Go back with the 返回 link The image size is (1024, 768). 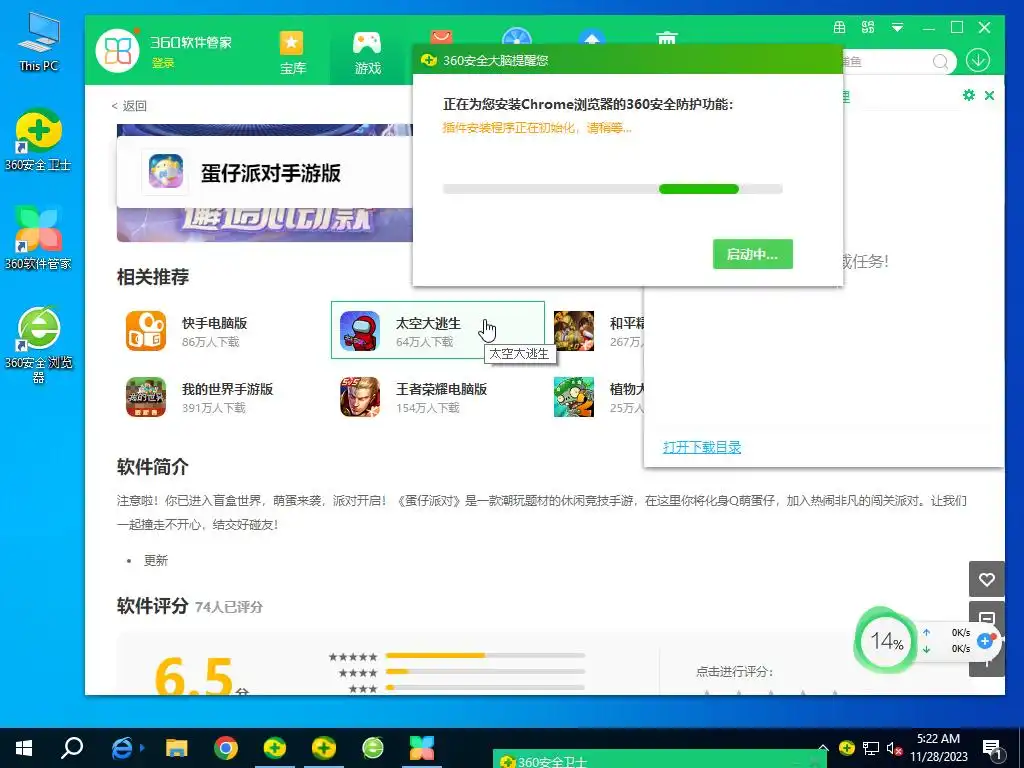pos(129,106)
